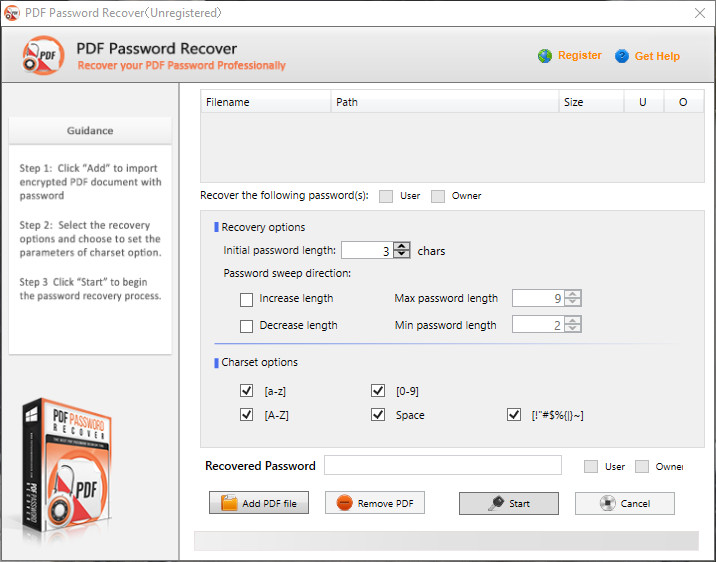
Task: Click the Guidance panel header
Action: pyautogui.click(x=90, y=131)
